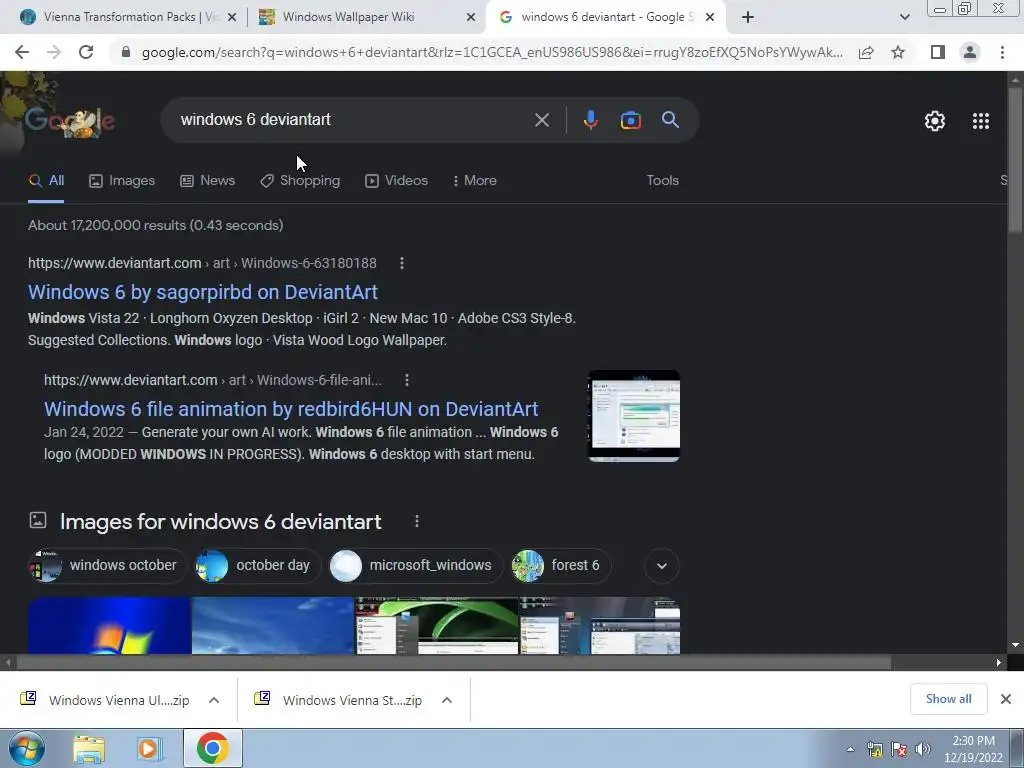Share this page from address bar
Image resolution: width=1024 pixels, height=768 pixels.
click(866, 52)
